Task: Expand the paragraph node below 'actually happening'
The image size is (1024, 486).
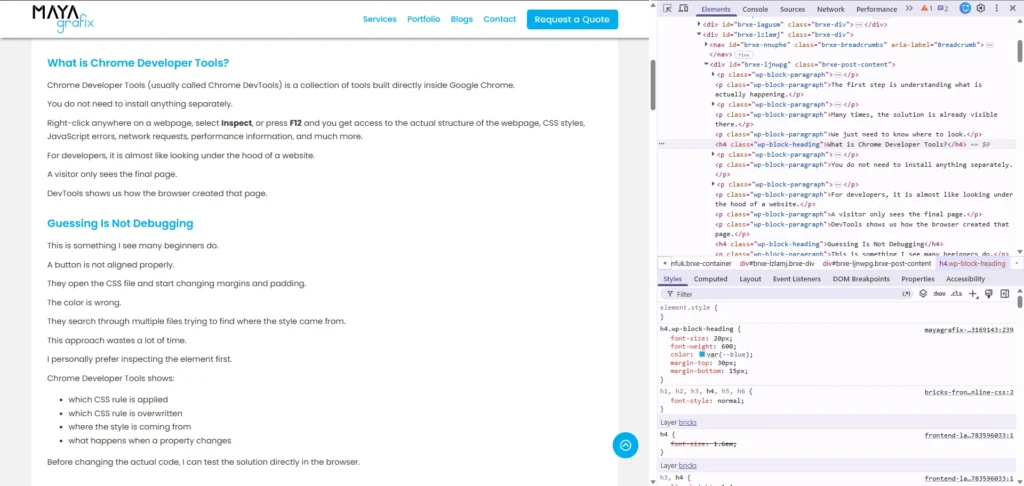Action: [713, 105]
